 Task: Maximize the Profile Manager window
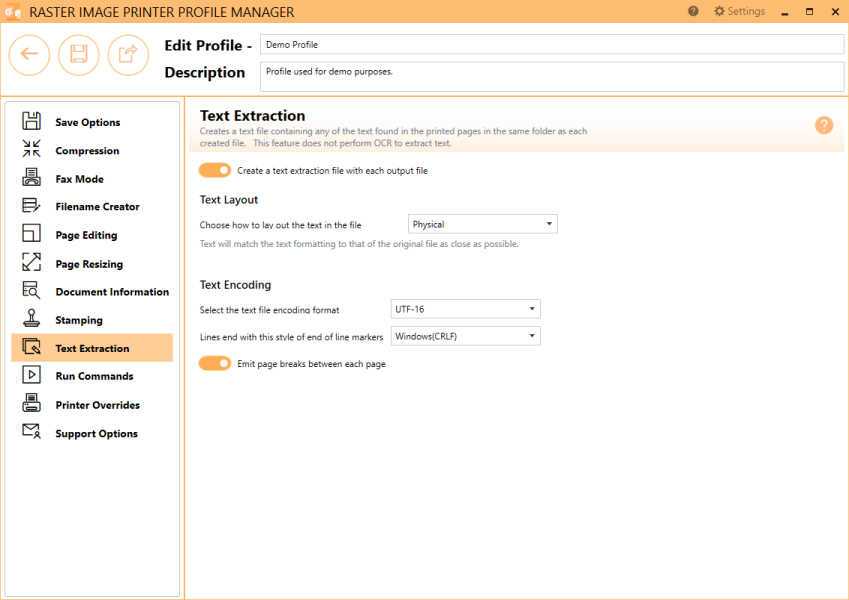pos(809,11)
